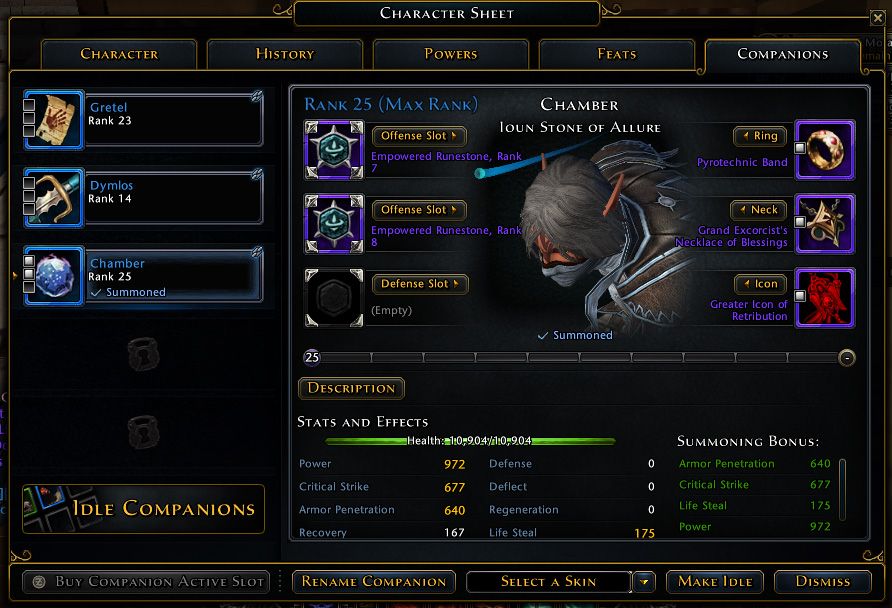
Task: Toggle the checkbox beside the Neck slot
Action: (x=800, y=222)
